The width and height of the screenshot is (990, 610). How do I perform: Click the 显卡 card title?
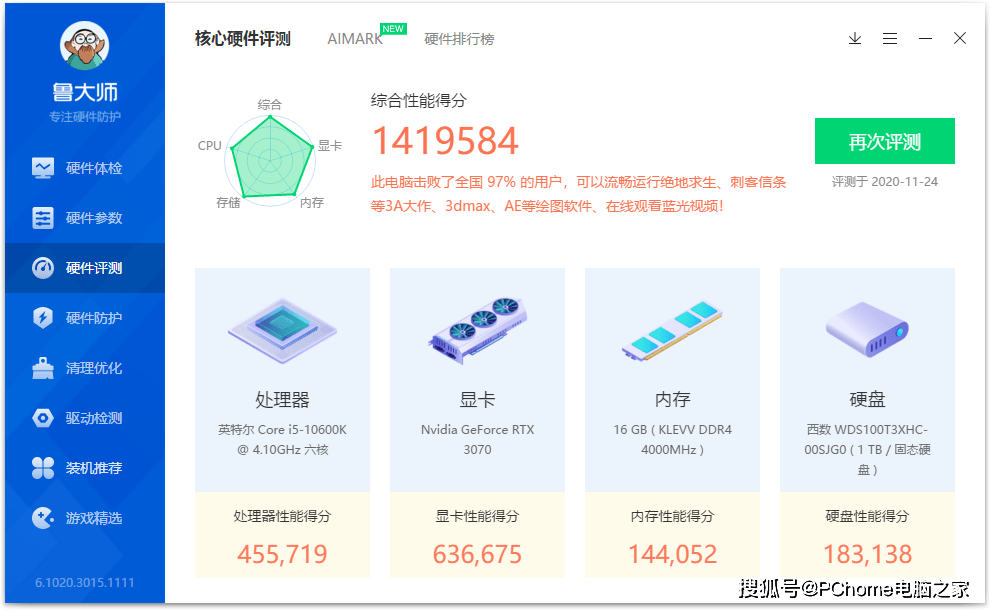[477, 400]
